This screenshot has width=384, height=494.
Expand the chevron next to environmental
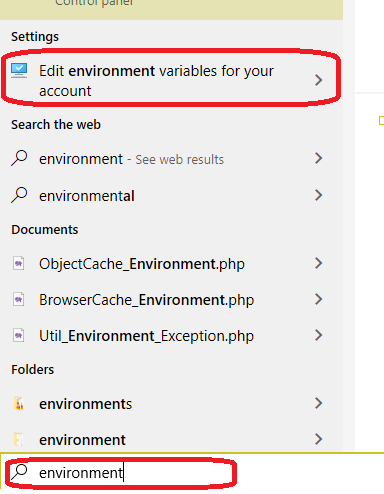tap(319, 195)
